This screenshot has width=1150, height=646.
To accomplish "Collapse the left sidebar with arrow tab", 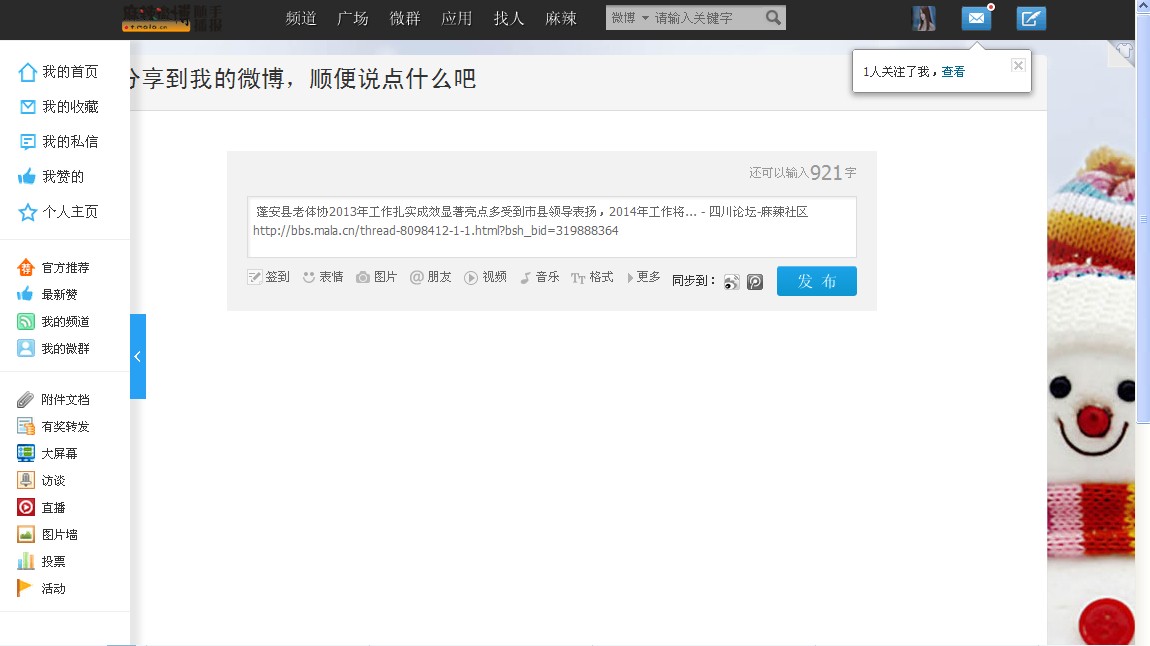I will (138, 356).
